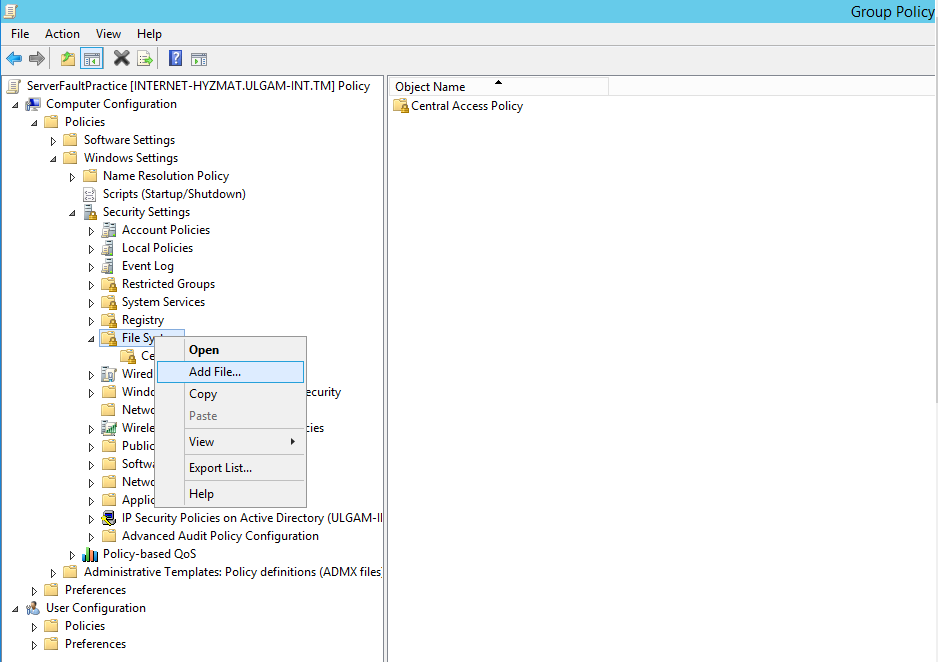This screenshot has width=938, height=662.
Task: Click the Policy-based QoS chart icon
Action: pyautogui.click(x=90, y=554)
